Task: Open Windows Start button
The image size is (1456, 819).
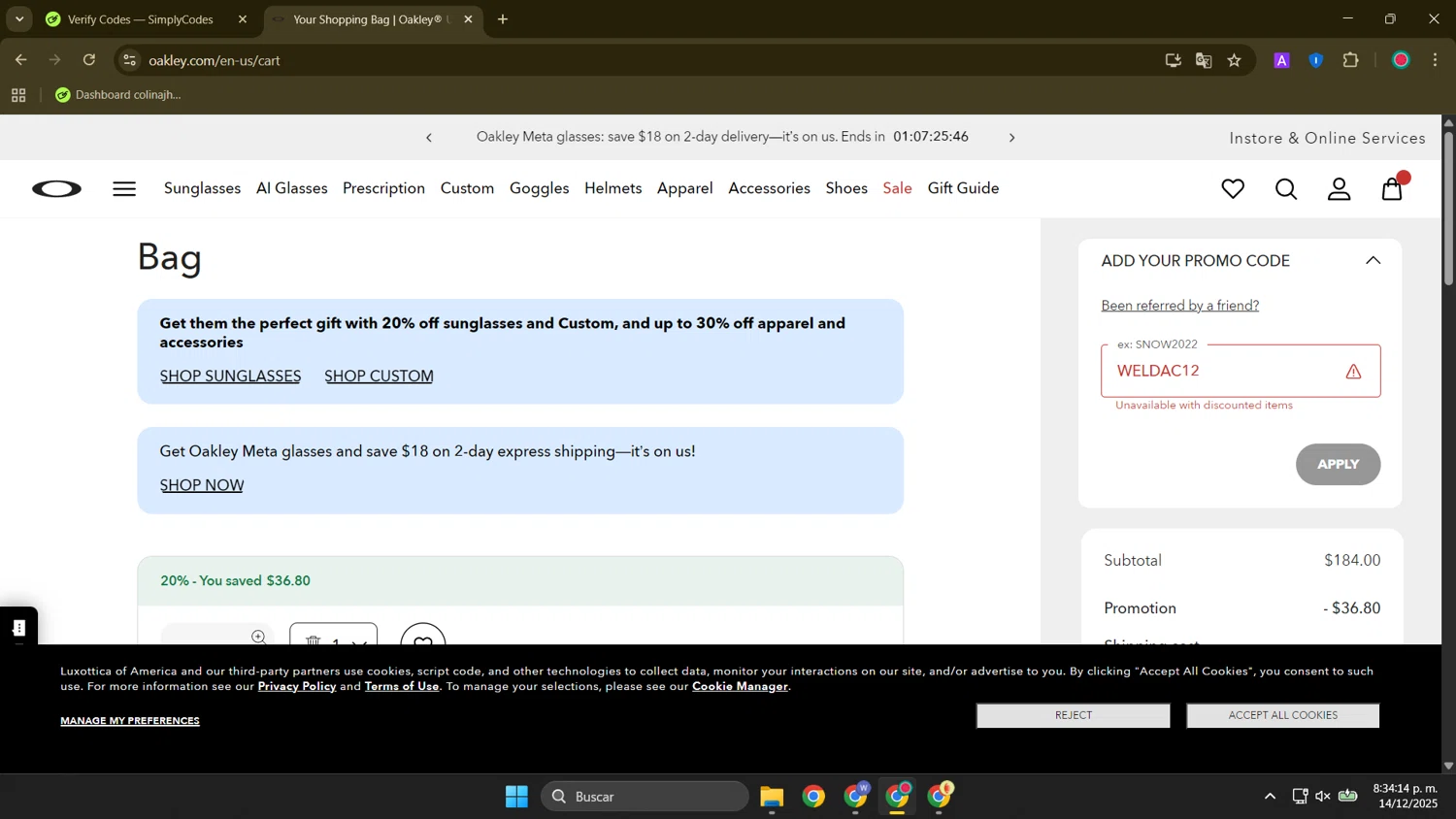Action: point(516,797)
